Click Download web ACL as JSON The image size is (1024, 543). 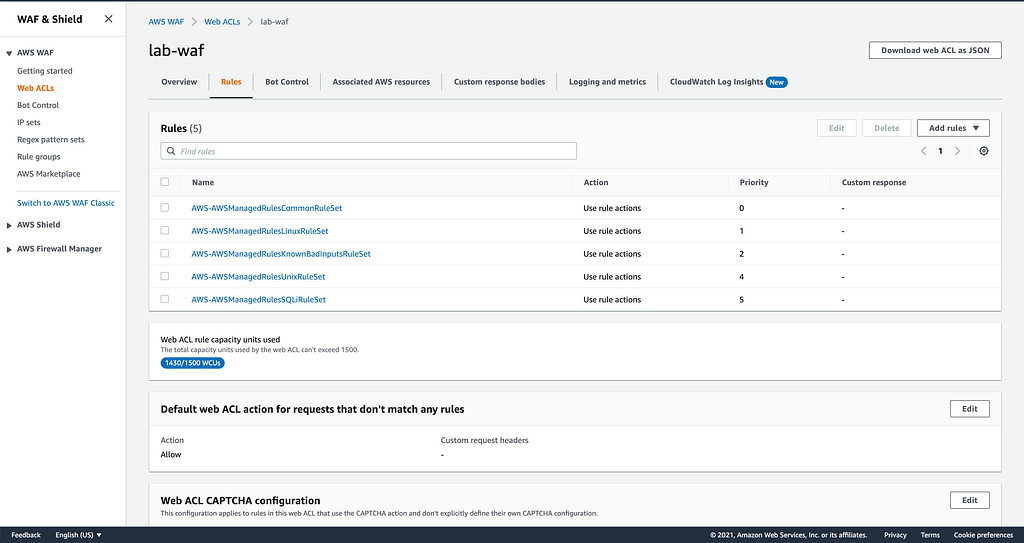935,50
